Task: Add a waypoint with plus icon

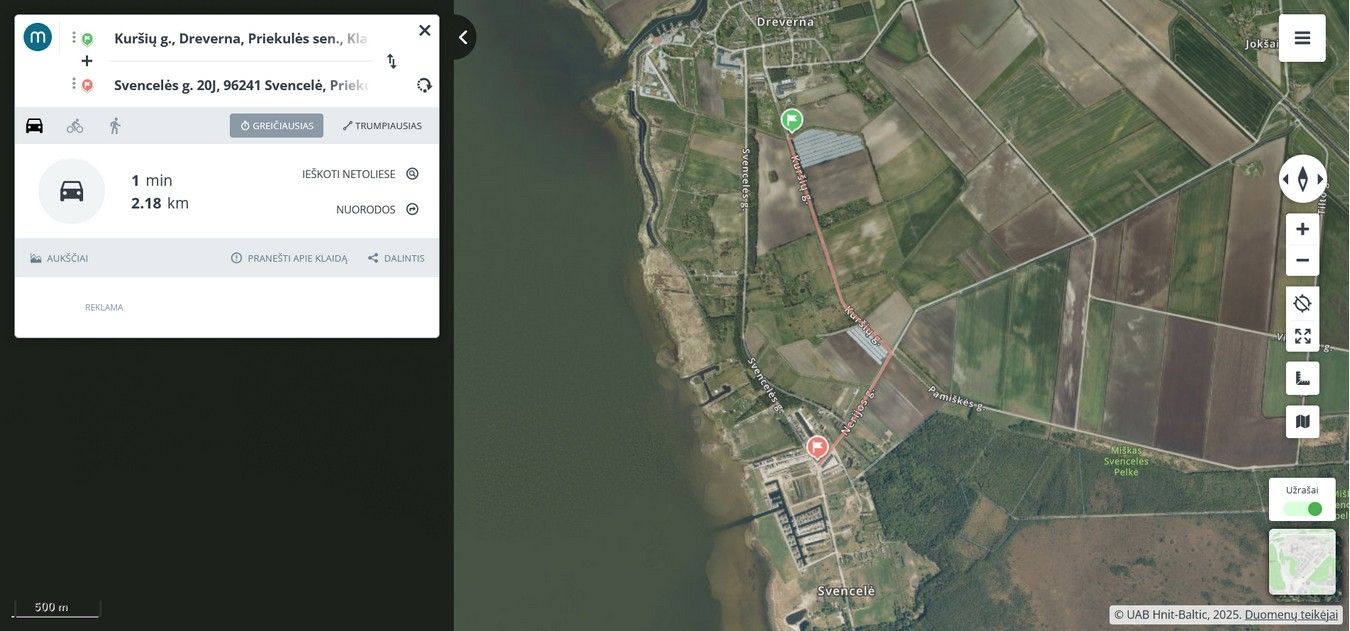Action: pyautogui.click(x=87, y=61)
